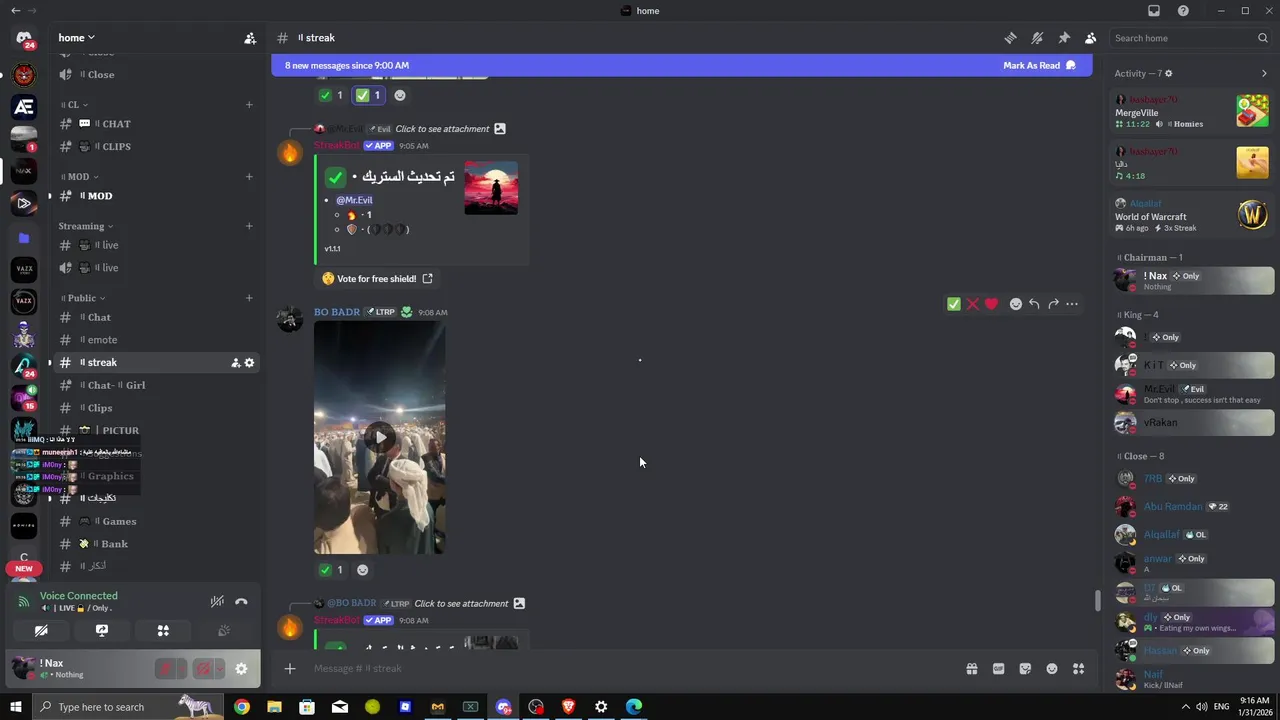Open the Bank channel
This screenshot has height=720, width=1280.
click(x=155, y=544)
